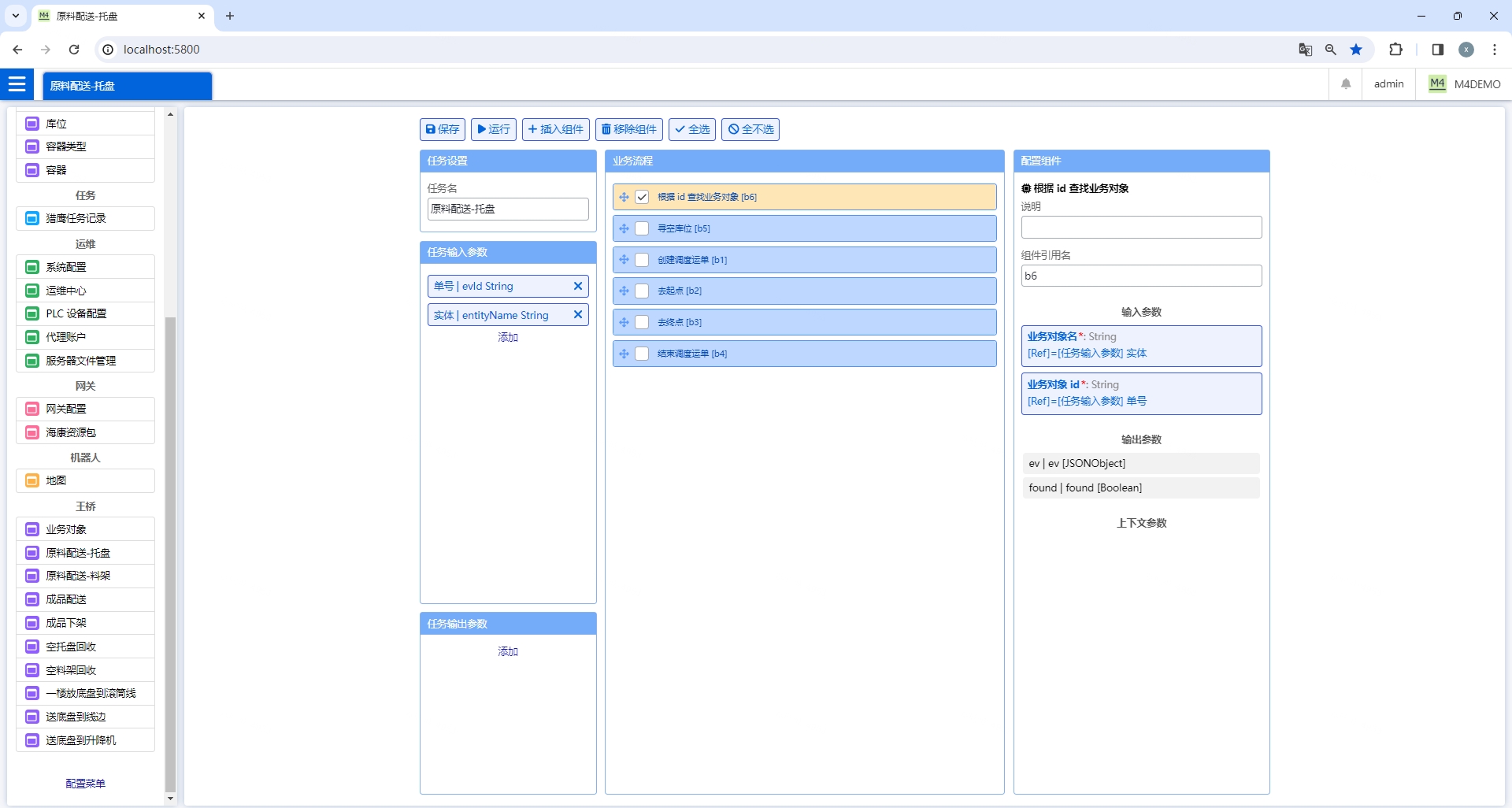Click the ev [JSONObject] output row
Screen dimensions: 1512x808
[1141, 463]
